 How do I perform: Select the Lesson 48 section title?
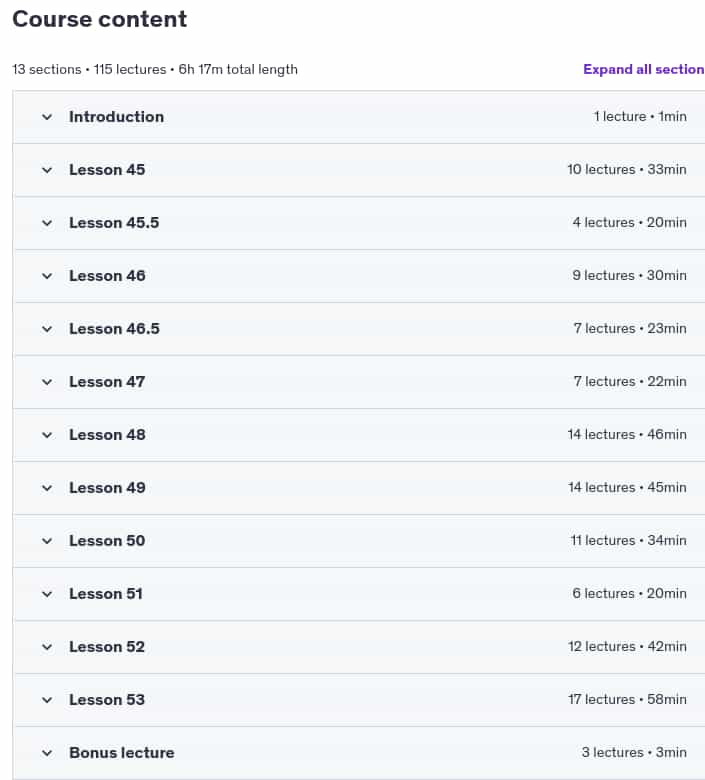click(107, 435)
